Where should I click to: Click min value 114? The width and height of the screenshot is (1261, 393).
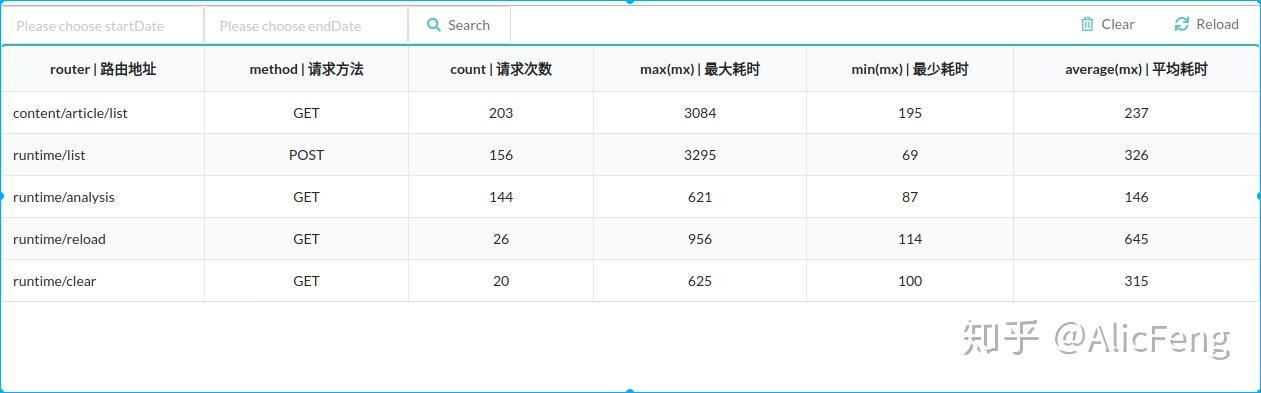910,239
